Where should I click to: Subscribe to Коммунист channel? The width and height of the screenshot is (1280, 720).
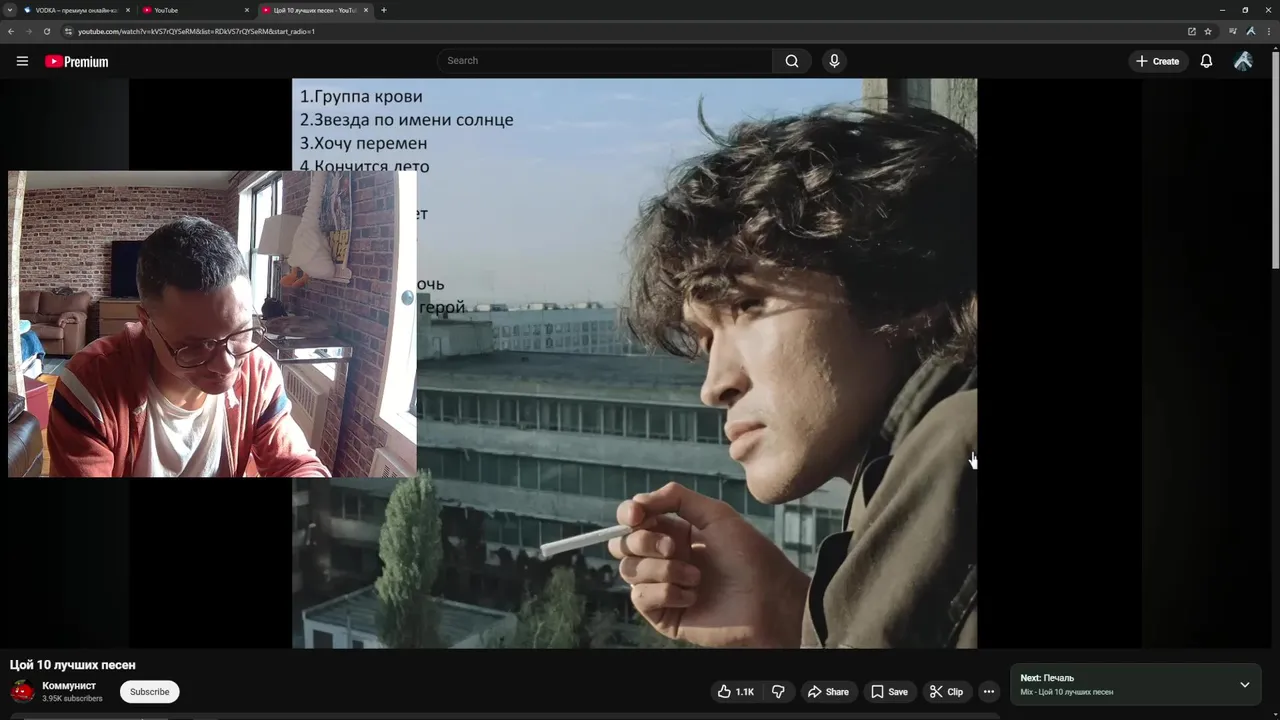tap(149, 692)
